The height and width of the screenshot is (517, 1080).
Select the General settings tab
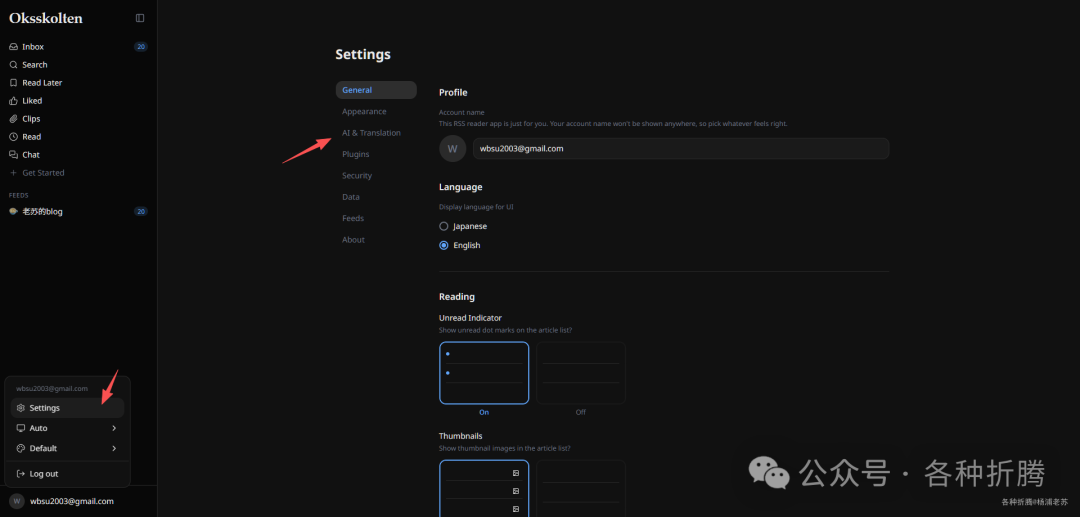376,90
